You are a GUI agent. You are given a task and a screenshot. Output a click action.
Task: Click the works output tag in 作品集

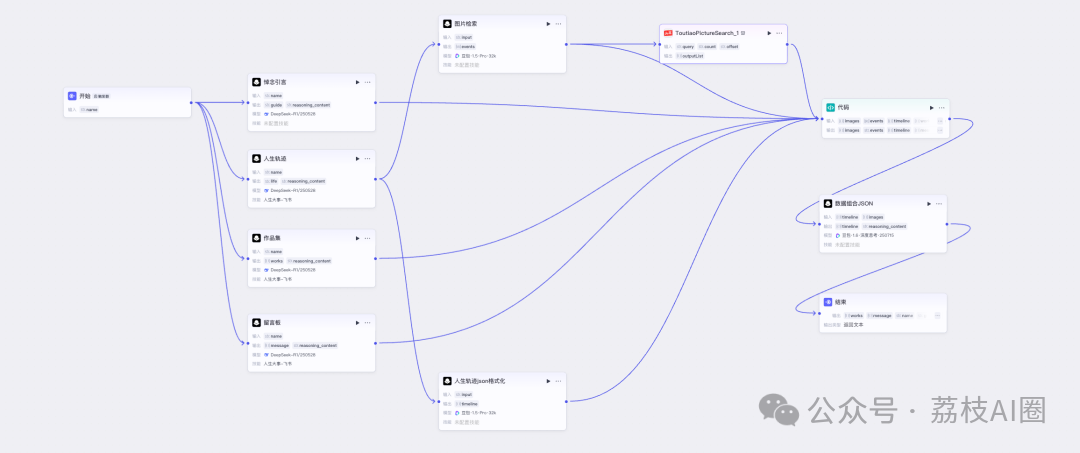point(273,261)
